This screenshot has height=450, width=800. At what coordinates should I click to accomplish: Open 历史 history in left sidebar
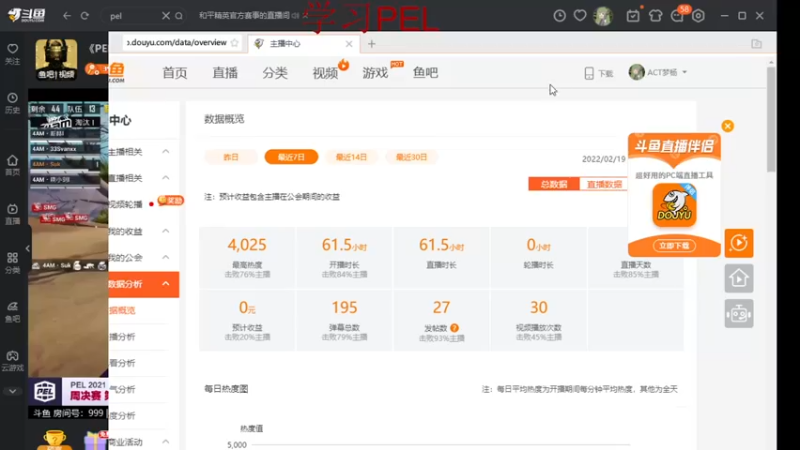click(x=12, y=103)
